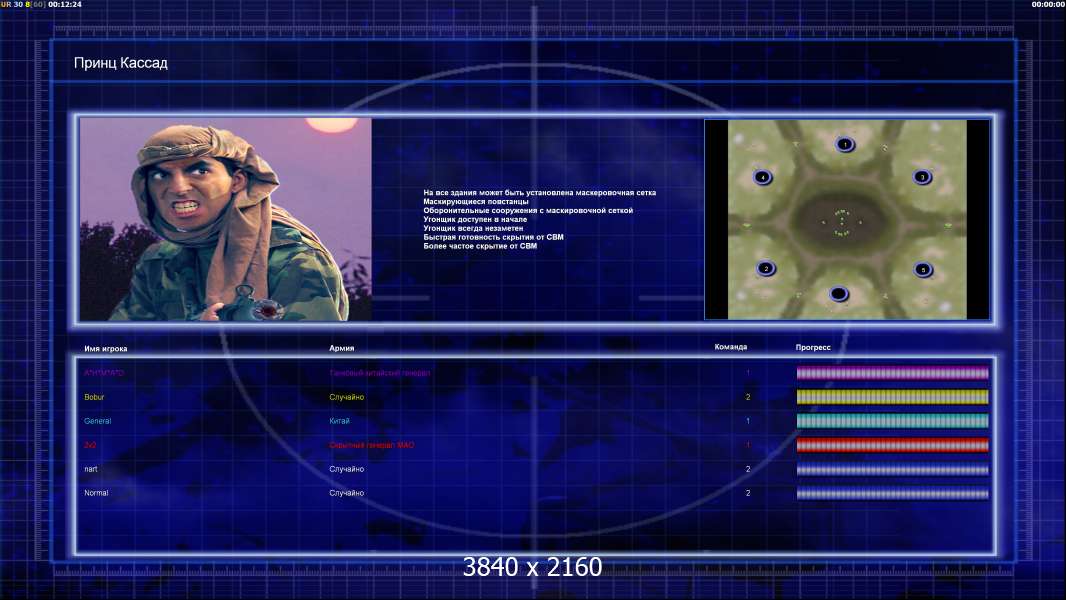Click the 00:12:24 timer at top-left

point(65,4)
